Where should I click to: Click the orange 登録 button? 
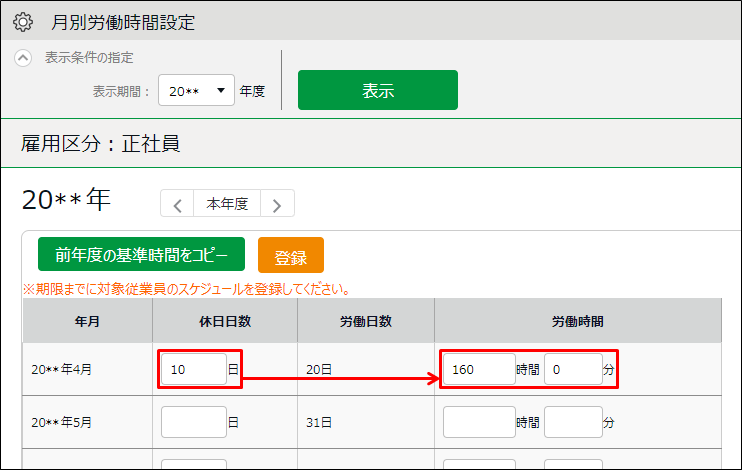291,255
